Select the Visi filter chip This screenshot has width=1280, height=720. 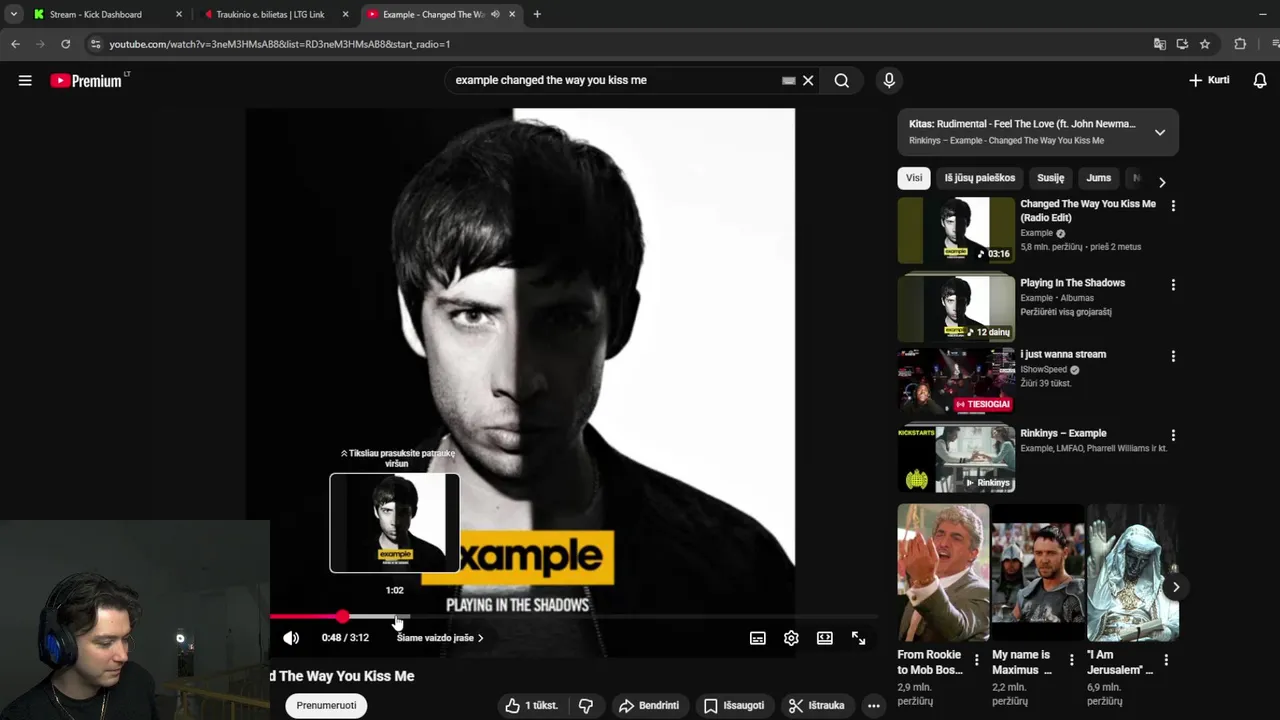(914, 178)
